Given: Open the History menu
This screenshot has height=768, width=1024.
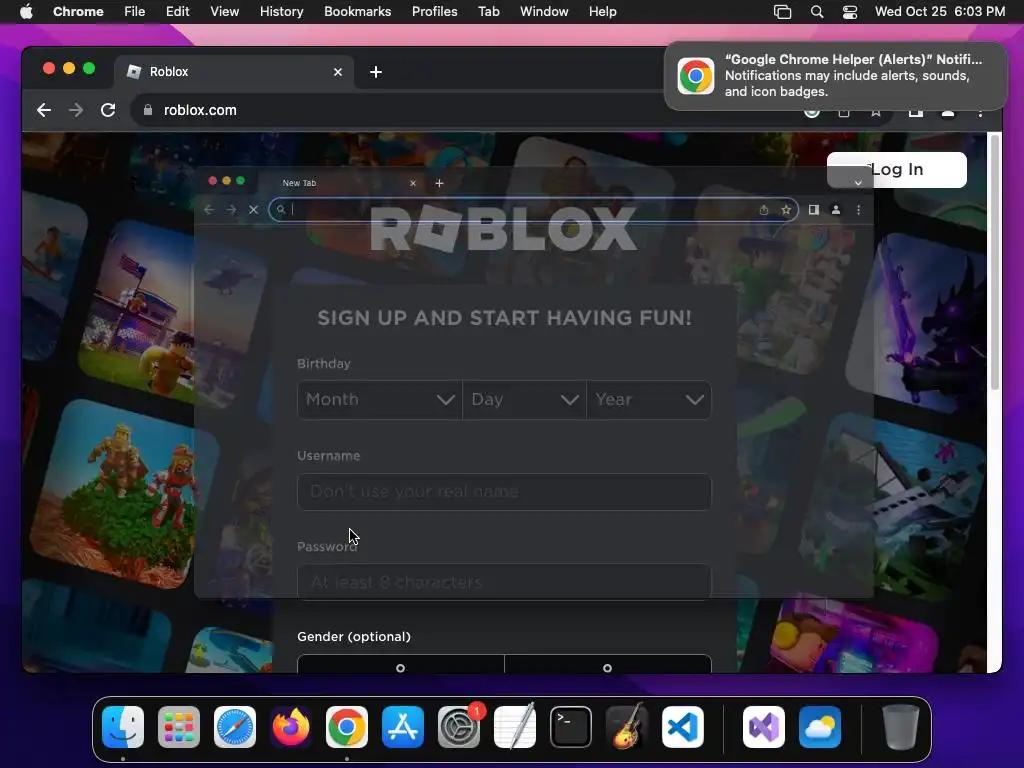Looking at the screenshot, I should pyautogui.click(x=281, y=12).
